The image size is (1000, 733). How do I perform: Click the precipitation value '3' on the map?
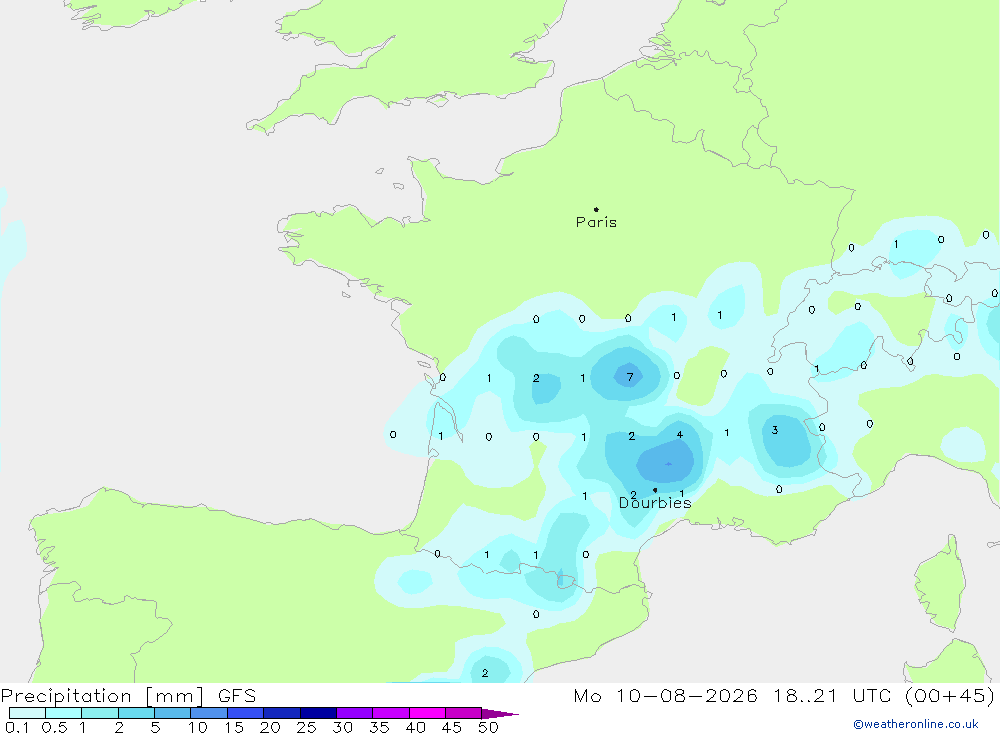pyautogui.click(x=775, y=430)
